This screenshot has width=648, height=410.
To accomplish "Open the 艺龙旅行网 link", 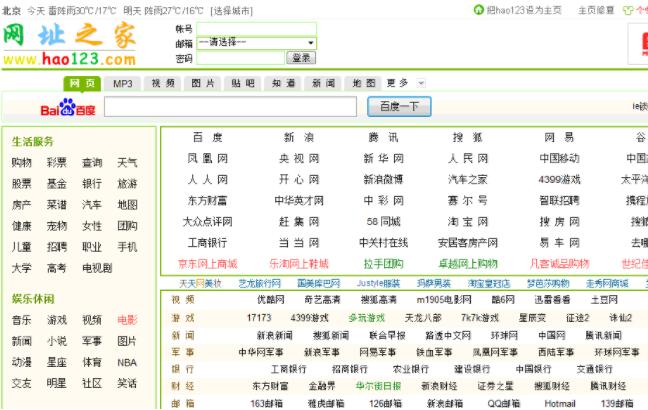I will 260,284.
